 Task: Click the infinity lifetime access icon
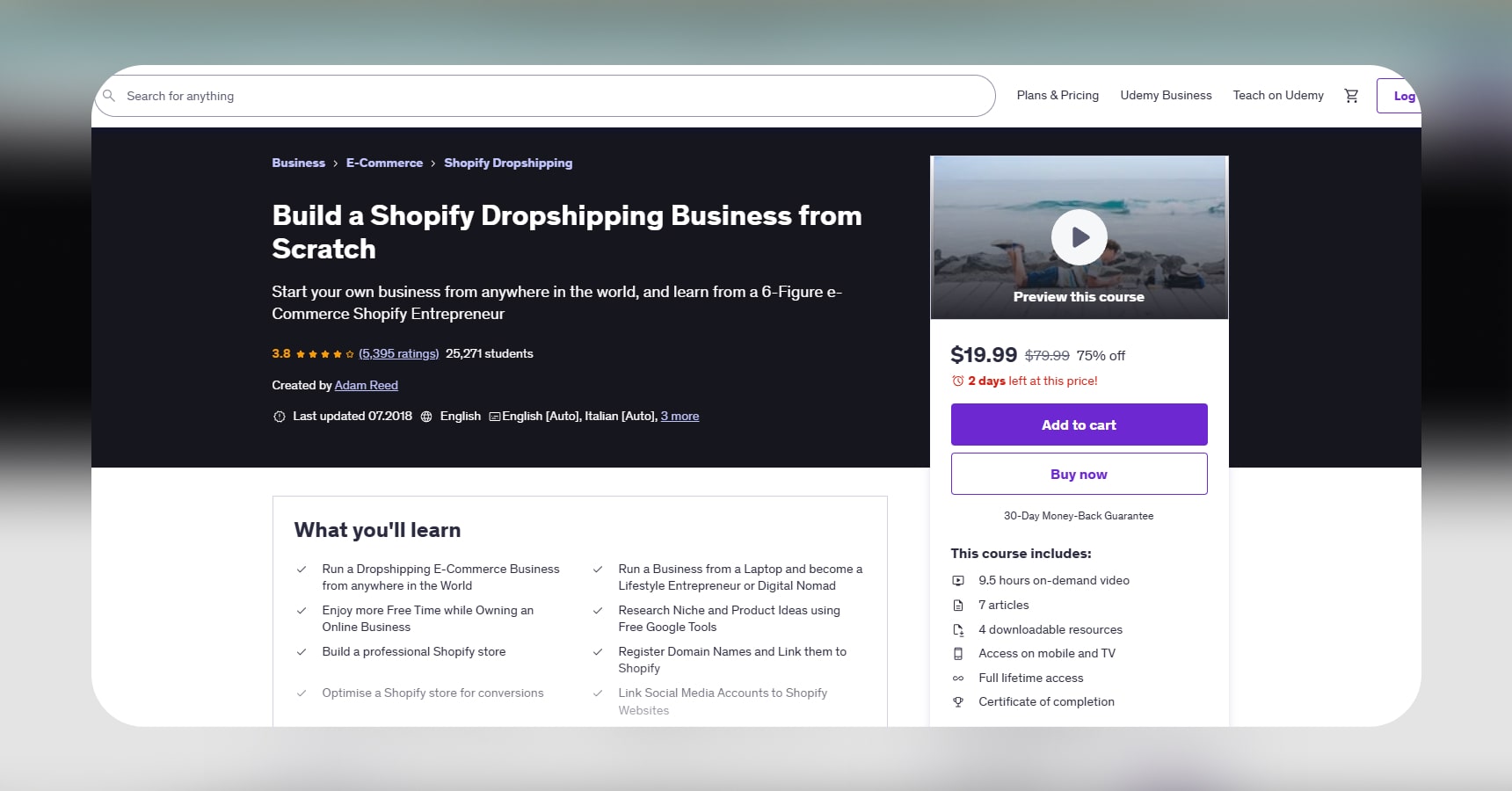point(958,679)
